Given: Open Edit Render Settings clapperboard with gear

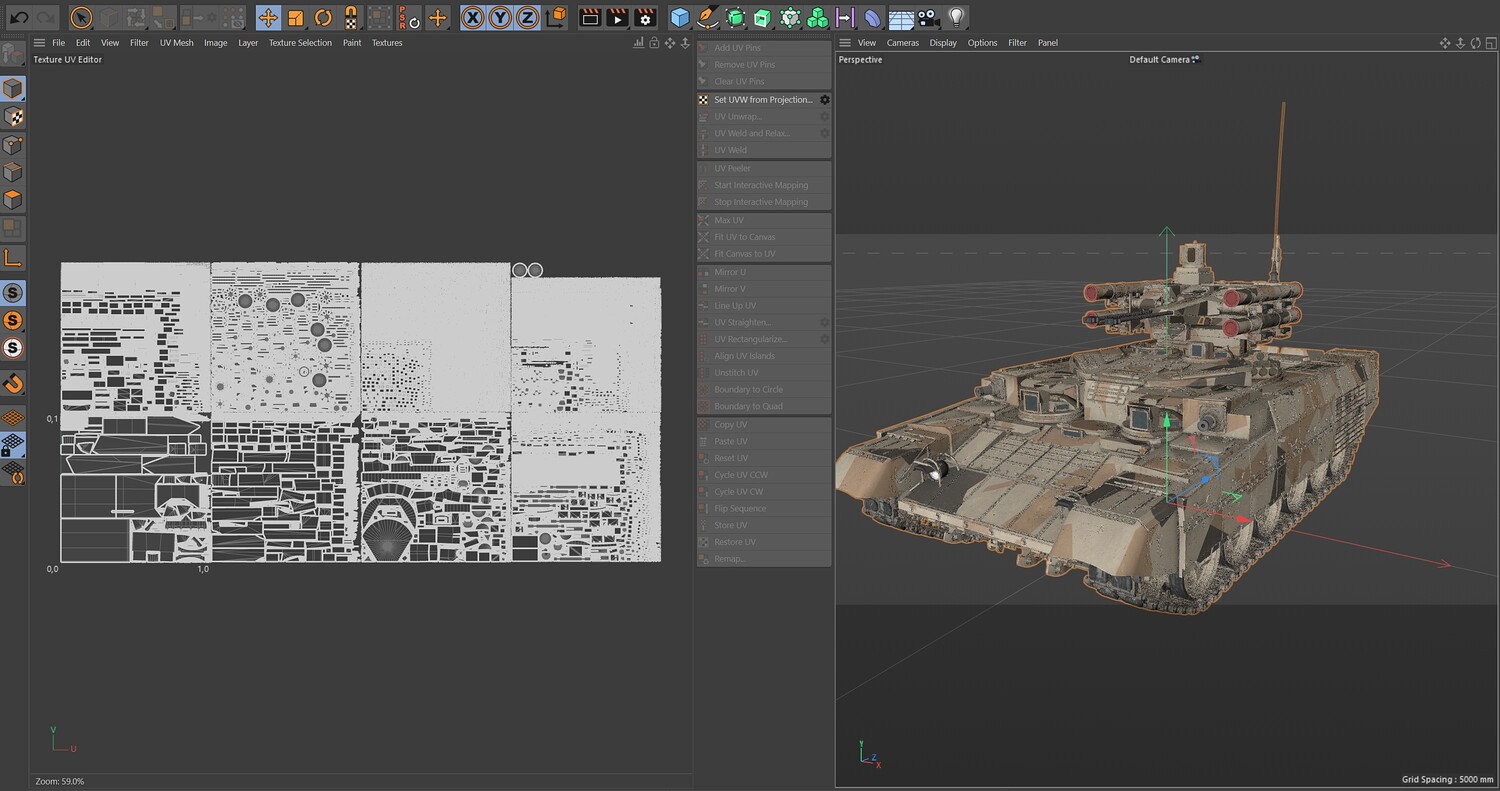Looking at the screenshot, I should tap(646, 17).
